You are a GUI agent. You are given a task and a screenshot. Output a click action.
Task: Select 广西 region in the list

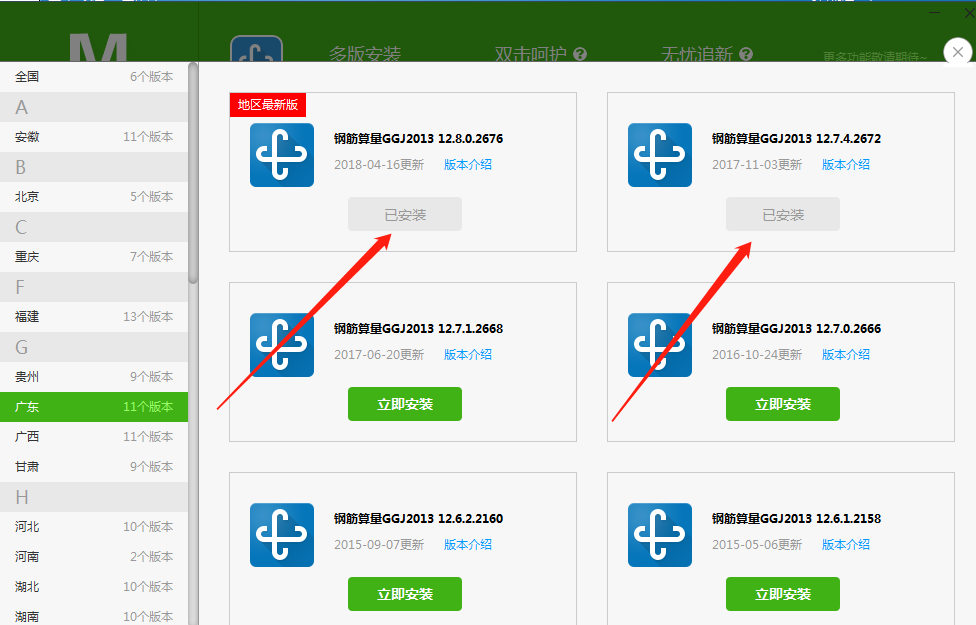(x=94, y=436)
